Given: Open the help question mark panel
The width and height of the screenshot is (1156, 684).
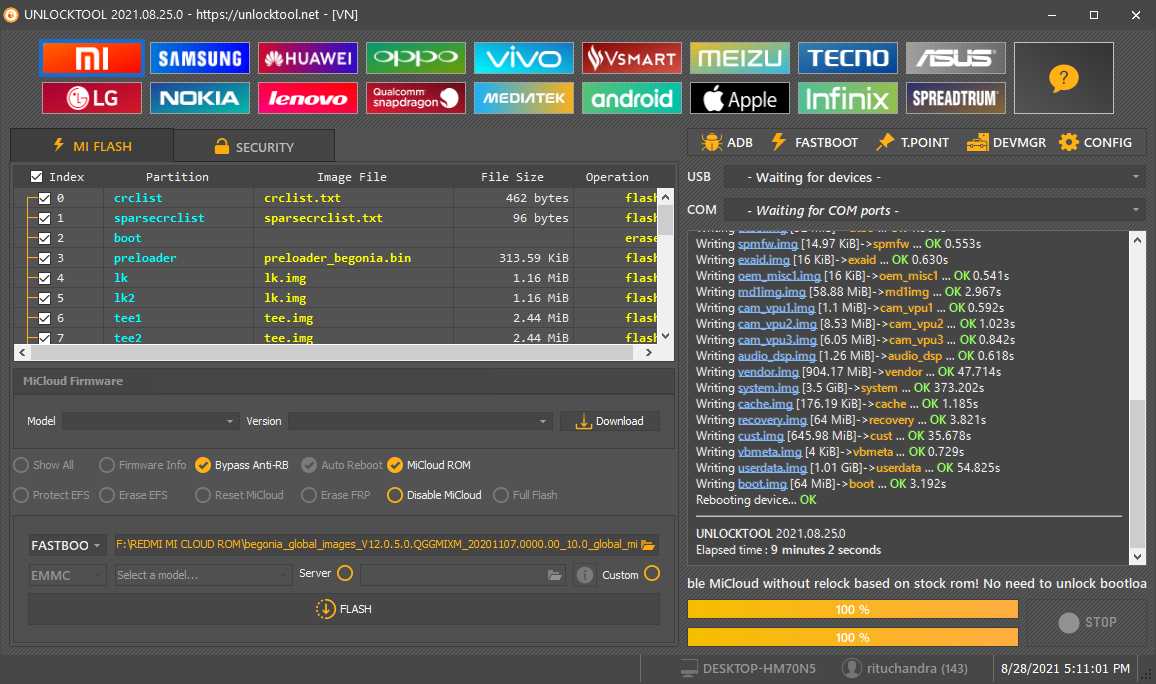Looking at the screenshot, I should click(1064, 78).
